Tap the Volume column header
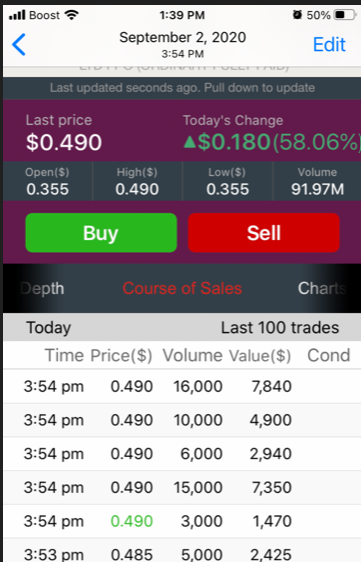Image resolution: width=361 pixels, height=562 pixels. (193, 356)
